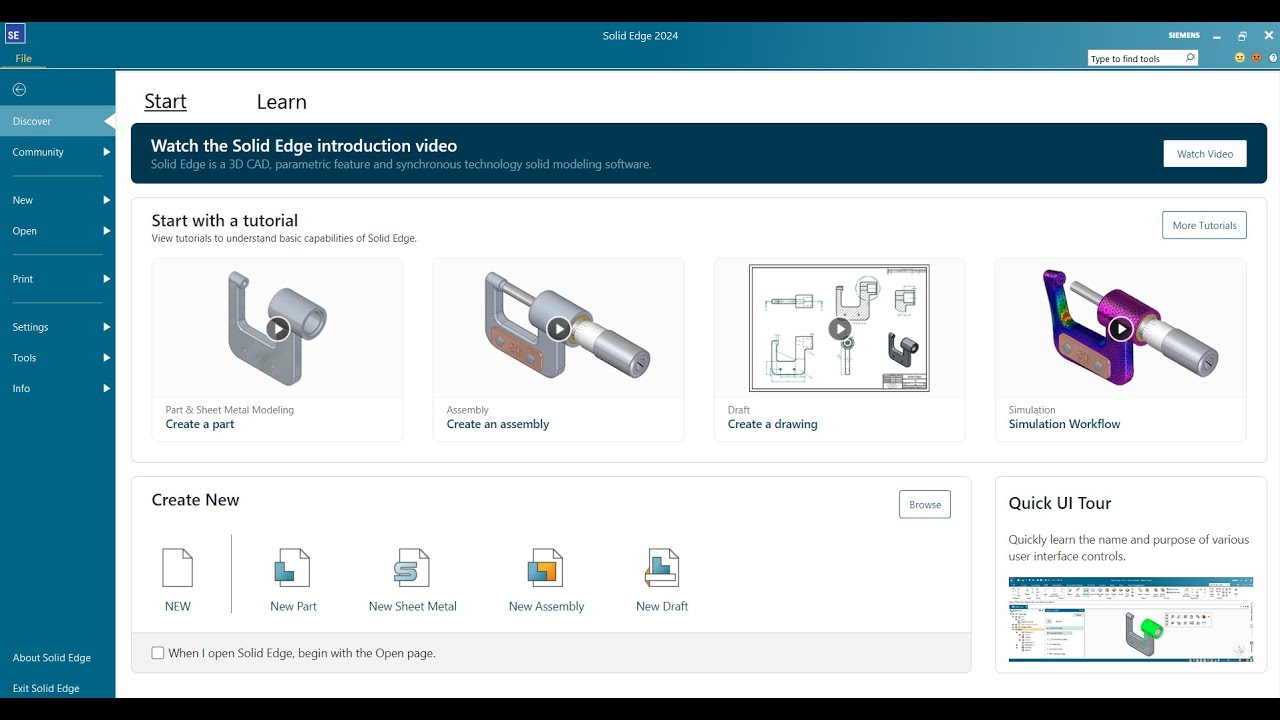The height and width of the screenshot is (720, 1280).
Task: Click the Browse button in Create New
Action: tap(925, 504)
